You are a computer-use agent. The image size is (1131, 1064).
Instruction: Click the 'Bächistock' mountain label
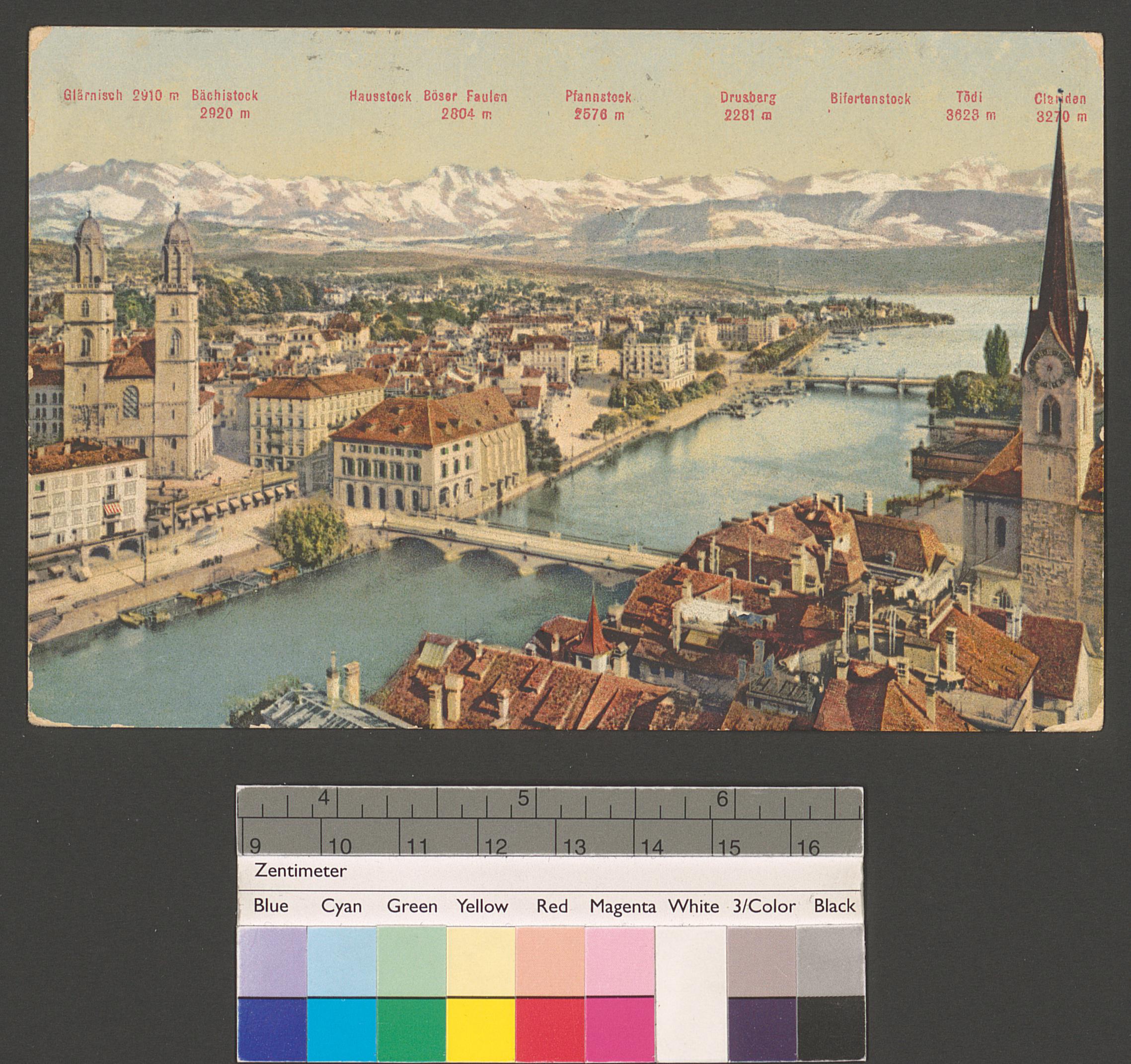click(x=225, y=95)
